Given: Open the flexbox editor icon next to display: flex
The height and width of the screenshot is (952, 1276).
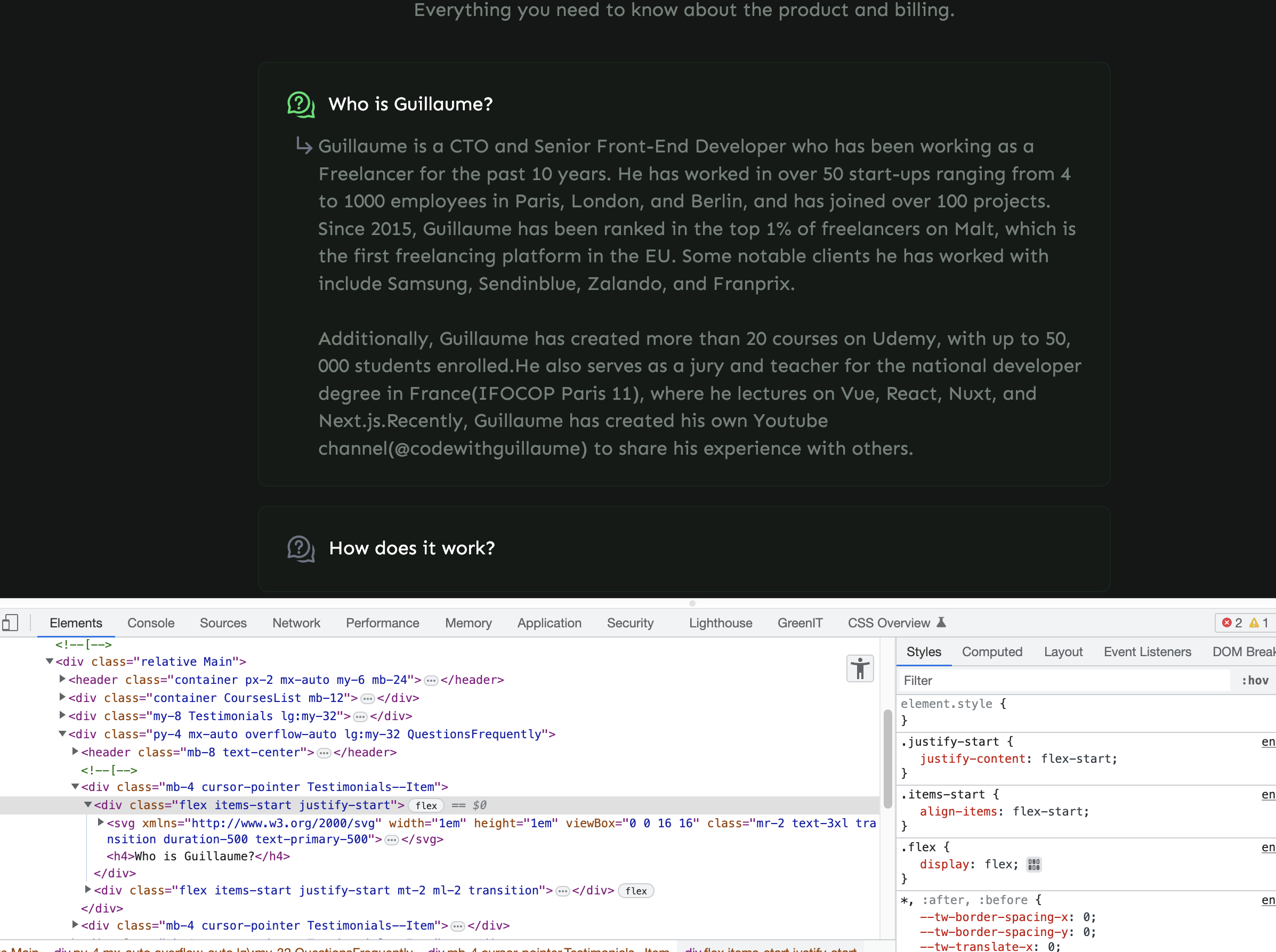Looking at the screenshot, I should 1034,865.
